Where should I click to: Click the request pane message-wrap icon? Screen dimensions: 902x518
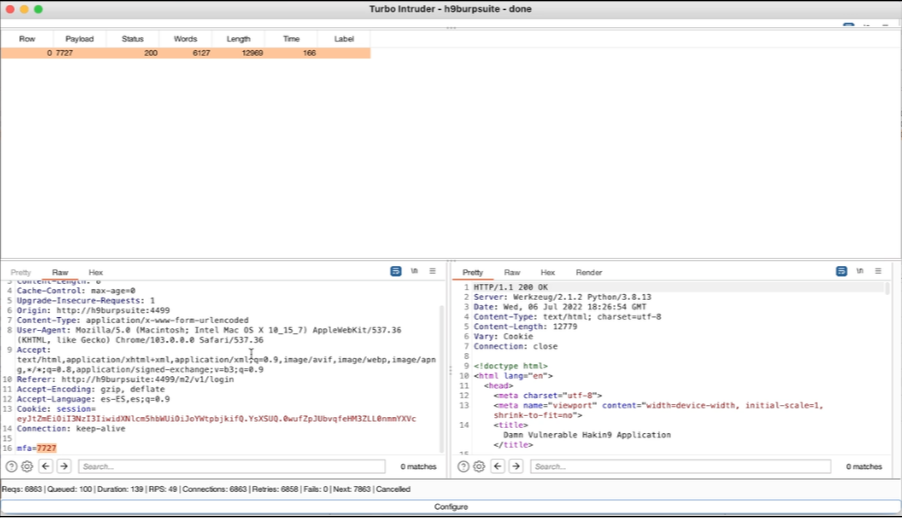[x=396, y=271]
